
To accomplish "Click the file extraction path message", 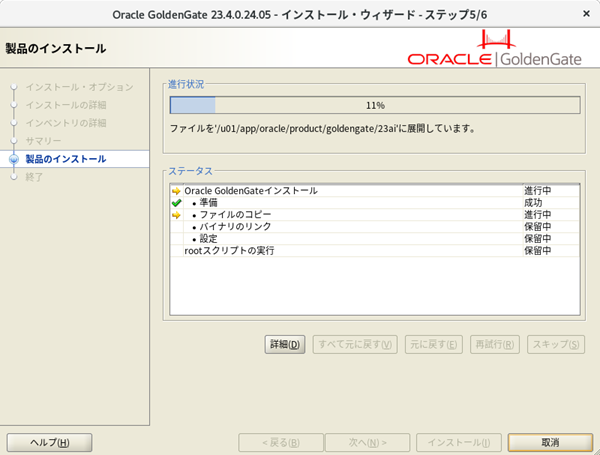I will point(323,129).
